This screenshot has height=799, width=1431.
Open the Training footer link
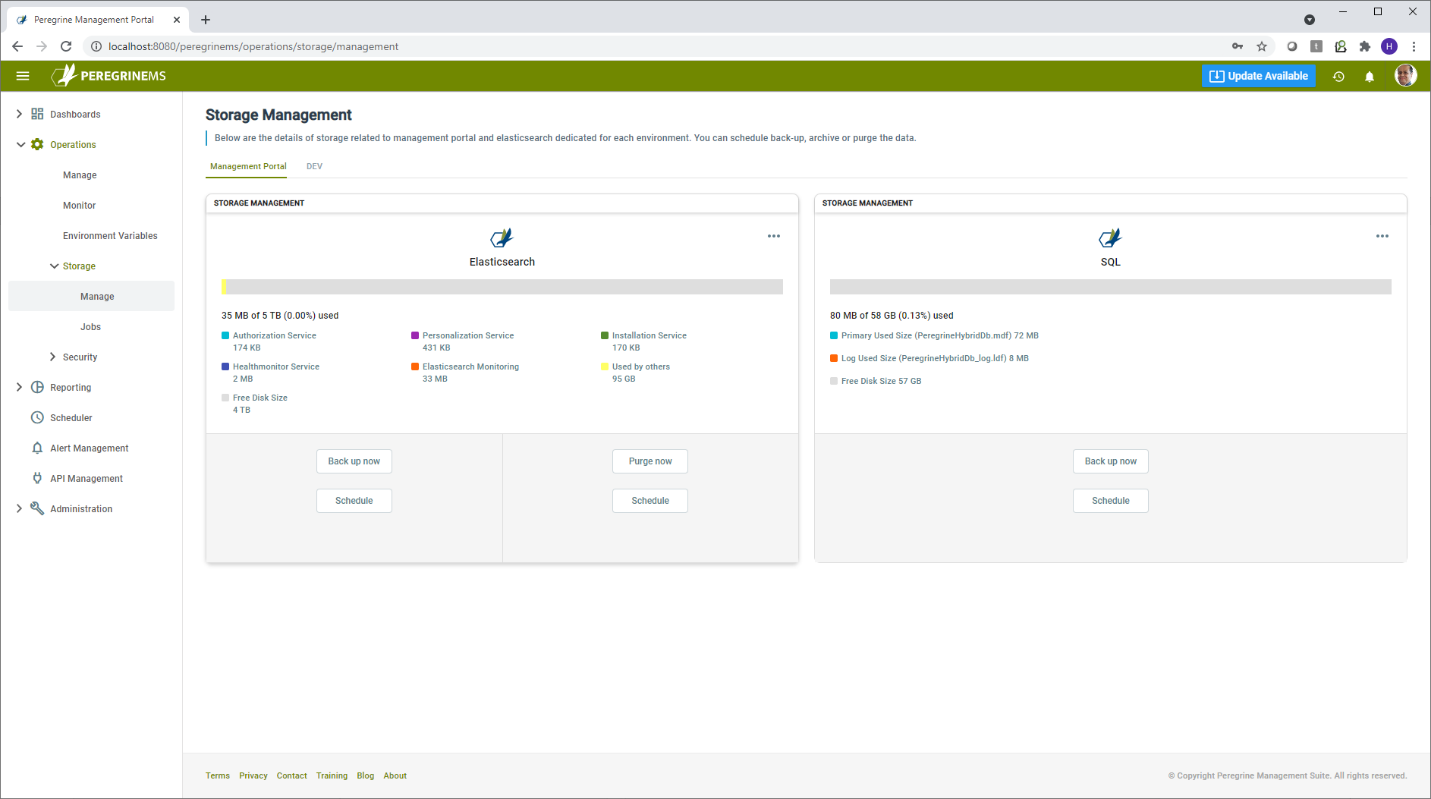point(332,776)
